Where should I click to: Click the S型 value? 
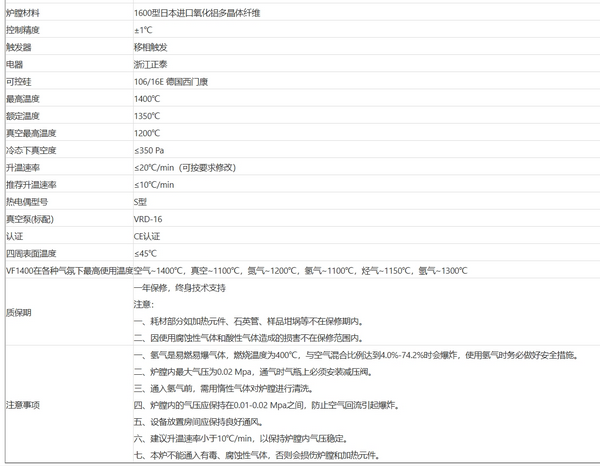tap(140, 202)
